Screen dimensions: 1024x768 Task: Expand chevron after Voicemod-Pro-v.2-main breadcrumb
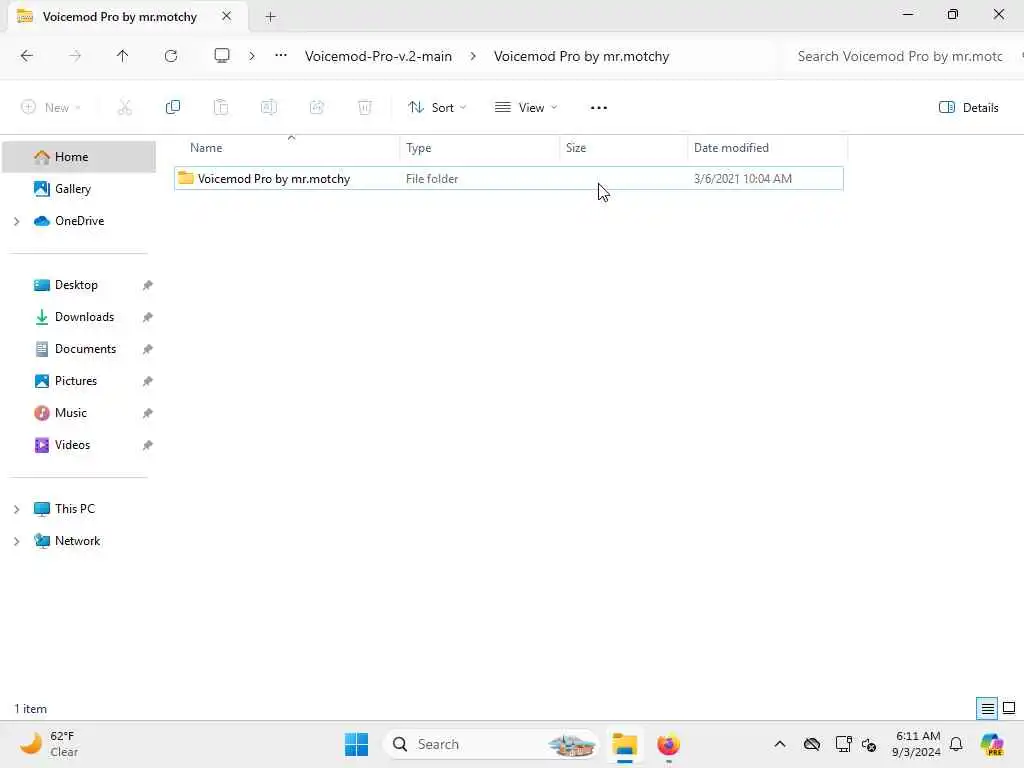pyautogui.click(x=473, y=56)
